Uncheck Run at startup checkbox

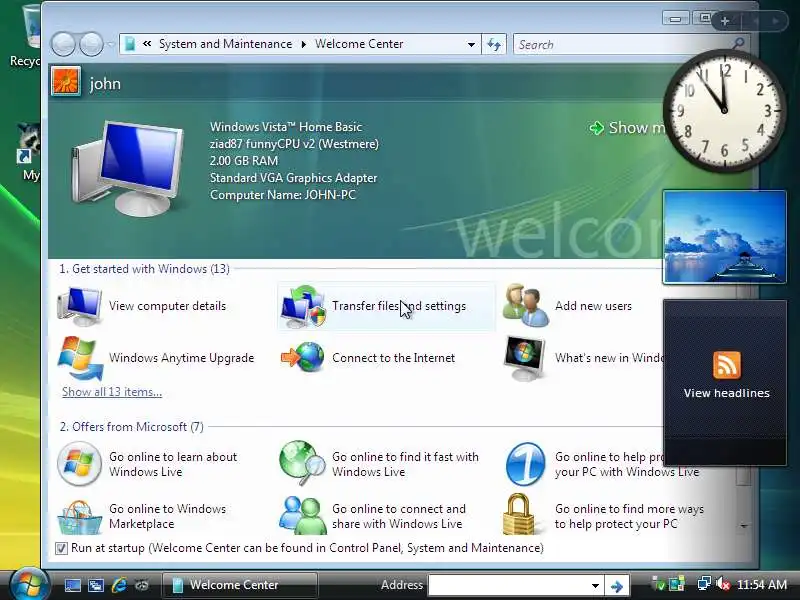pos(61,548)
